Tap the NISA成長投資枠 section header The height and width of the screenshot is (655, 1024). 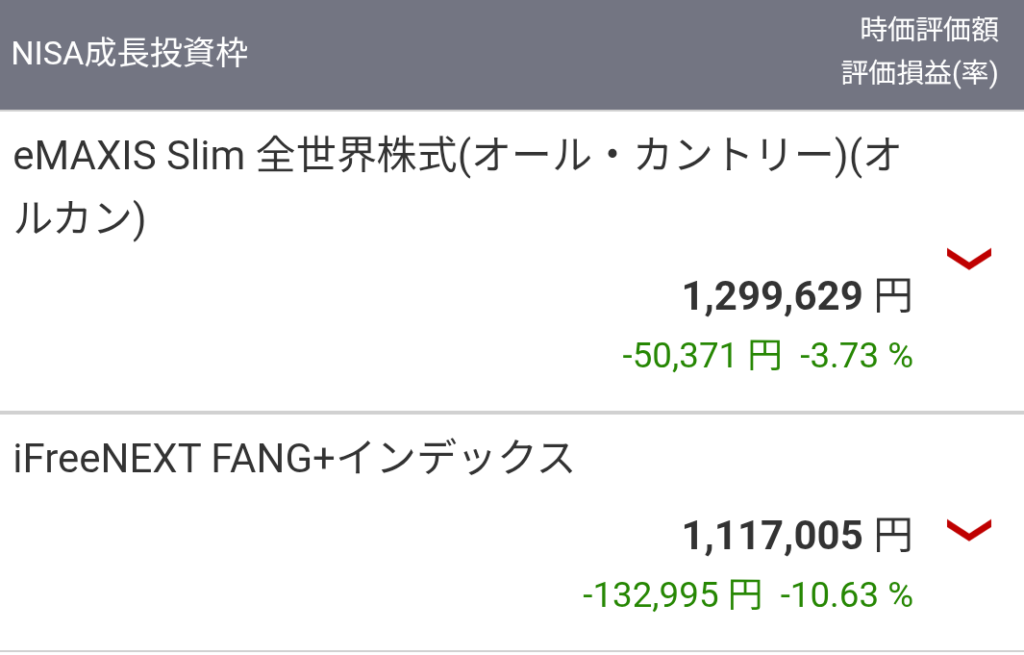[x=130, y=53]
